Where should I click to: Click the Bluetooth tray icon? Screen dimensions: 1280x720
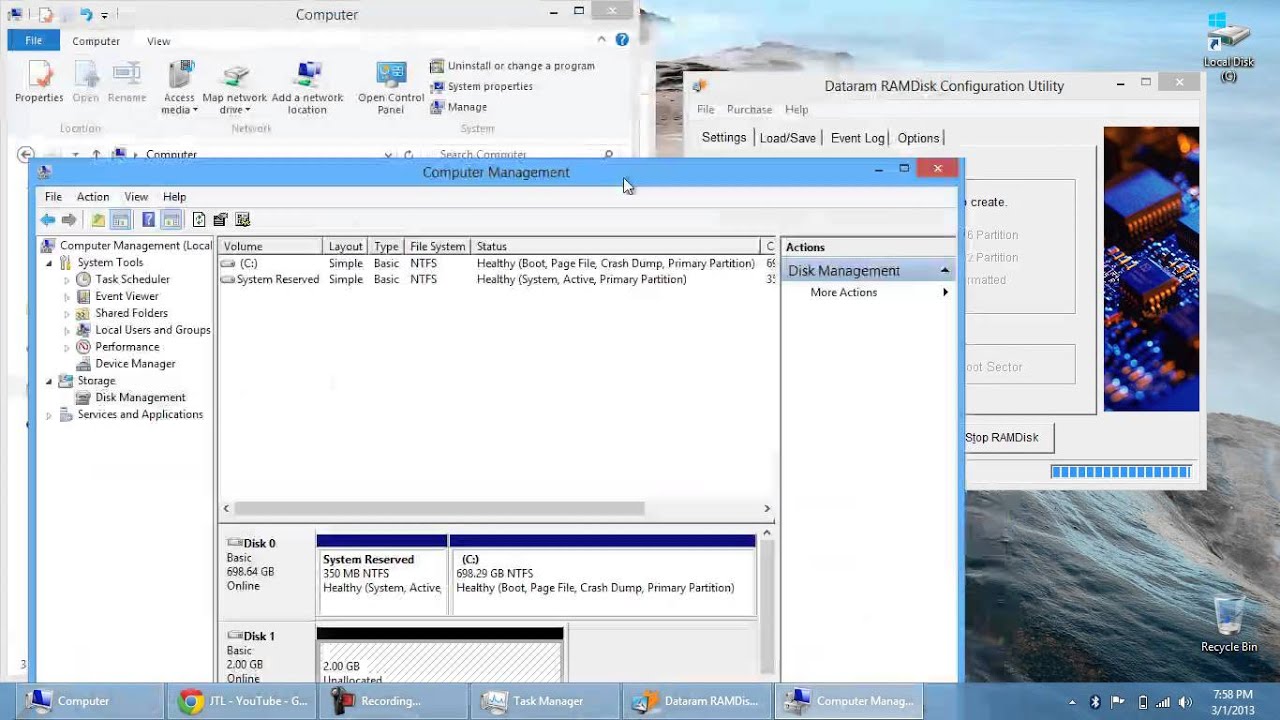(x=1095, y=701)
